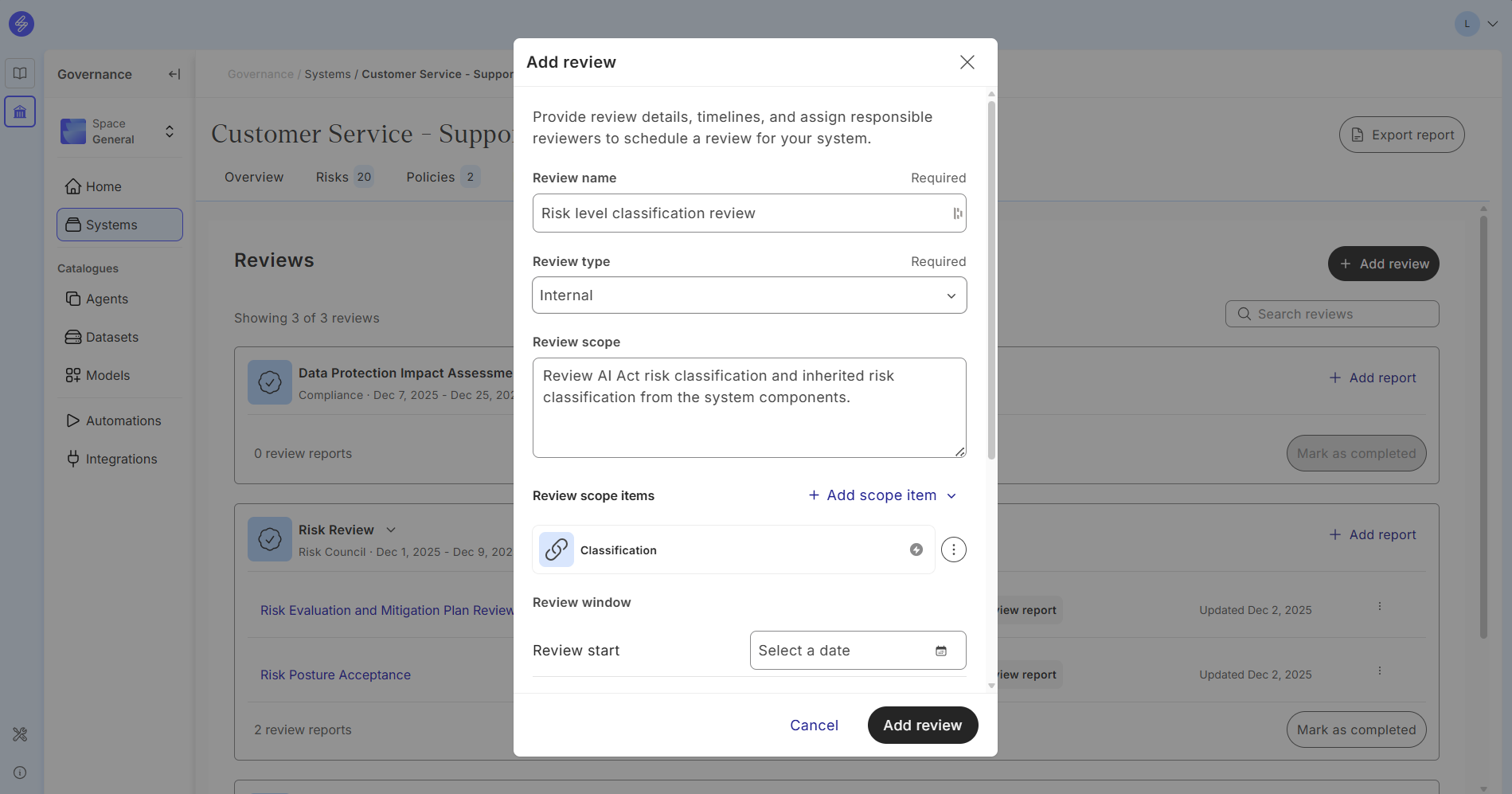Click the dialog's vertical scrollbar

pos(991,279)
